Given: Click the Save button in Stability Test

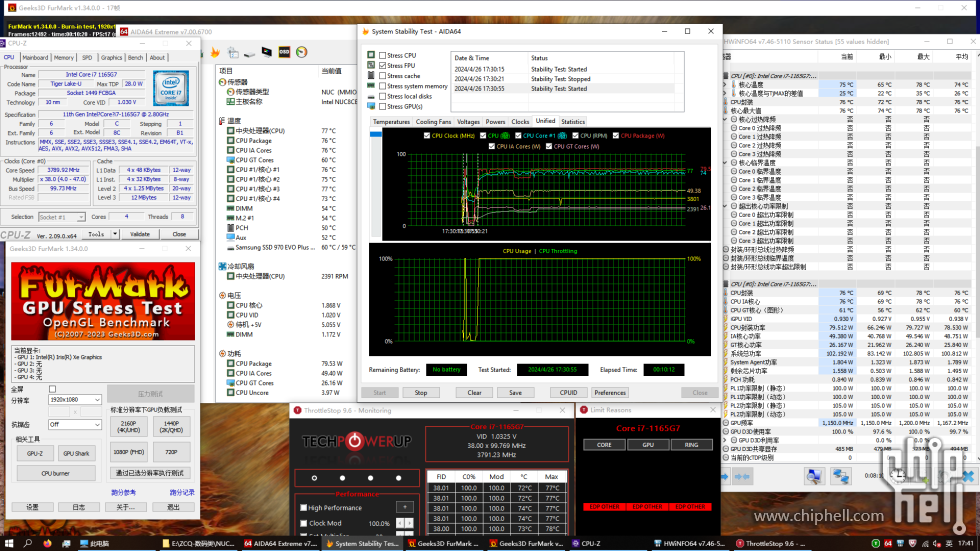Looking at the screenshot, I should tap(516, 393).
